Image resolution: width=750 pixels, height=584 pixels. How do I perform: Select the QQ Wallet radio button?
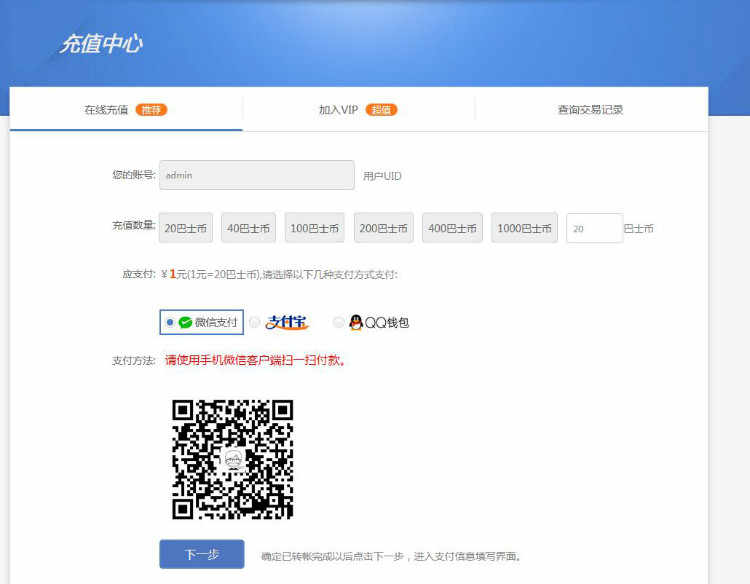[339, 322]
